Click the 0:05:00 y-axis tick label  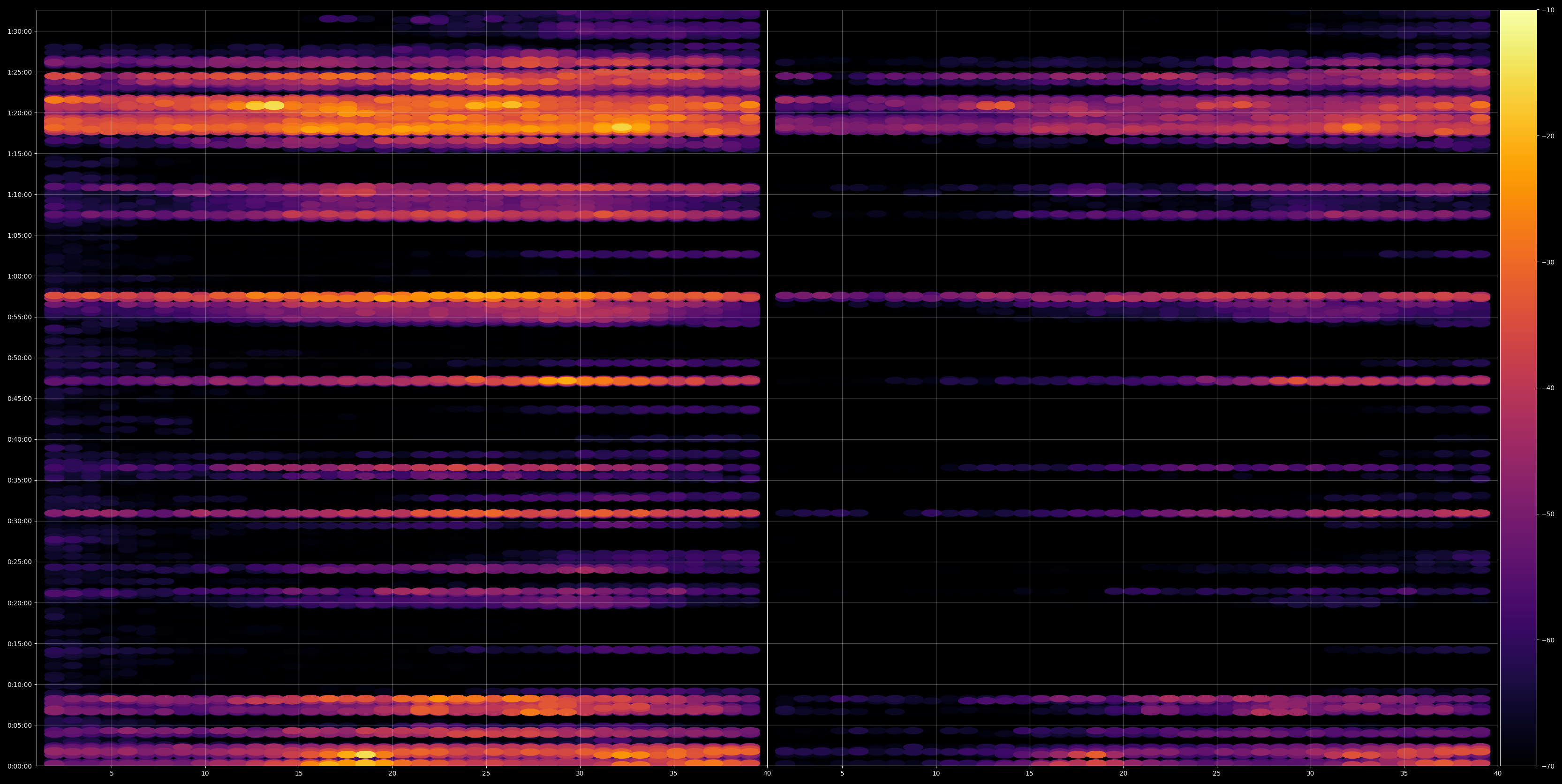point(19,725)
